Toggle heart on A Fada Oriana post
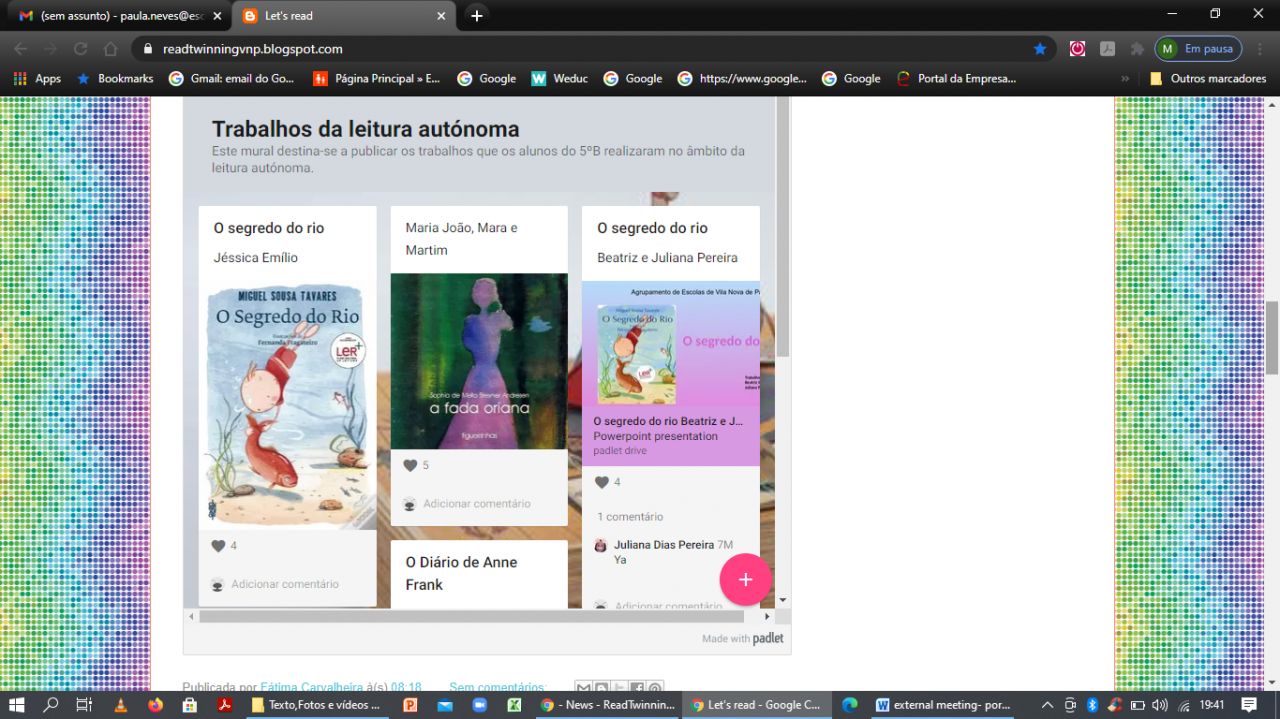This screenshot has height=719, width=1280. click(x=410, y=465)
